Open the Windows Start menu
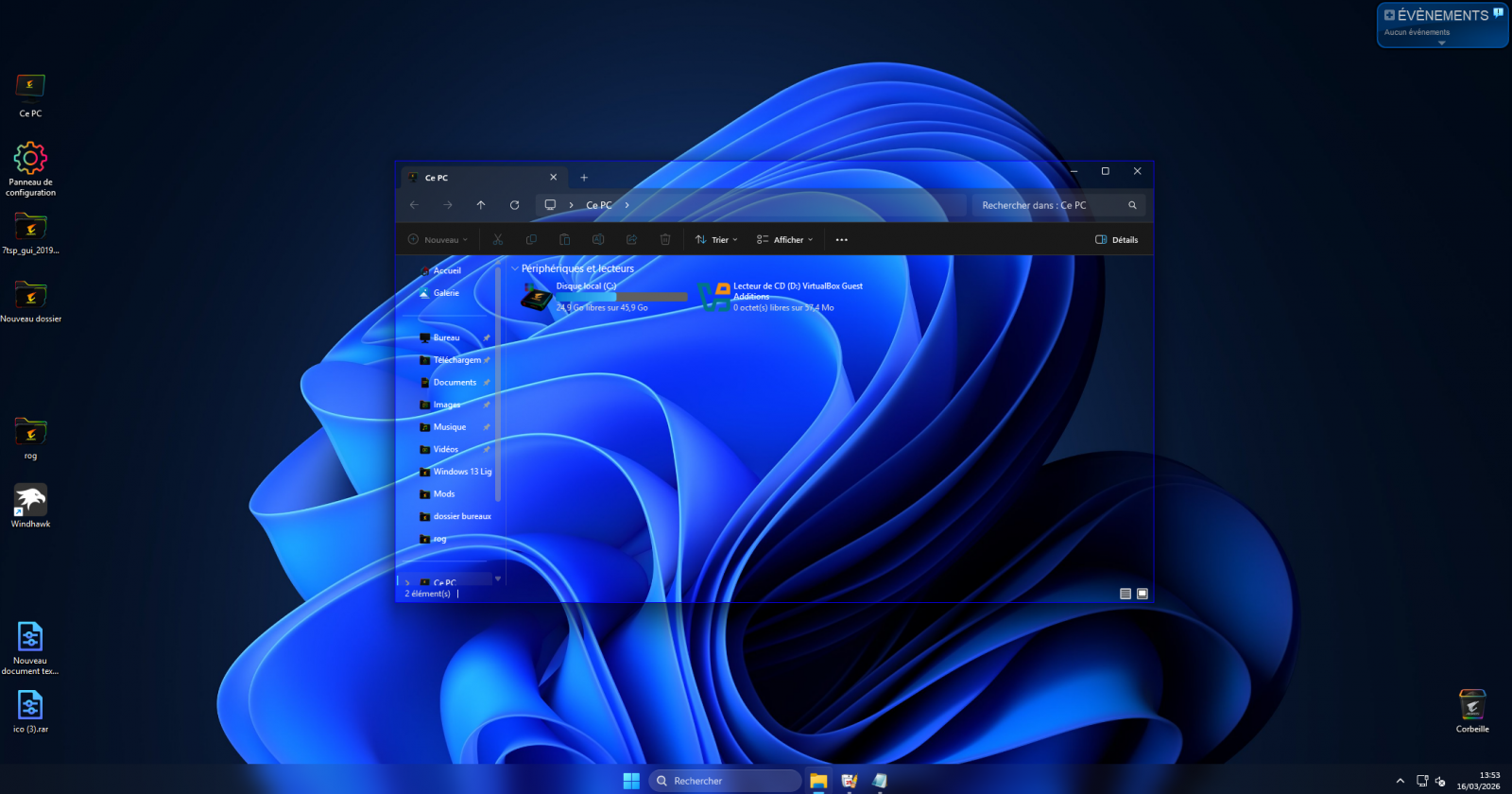1512x794 pixels. point(631,781)
